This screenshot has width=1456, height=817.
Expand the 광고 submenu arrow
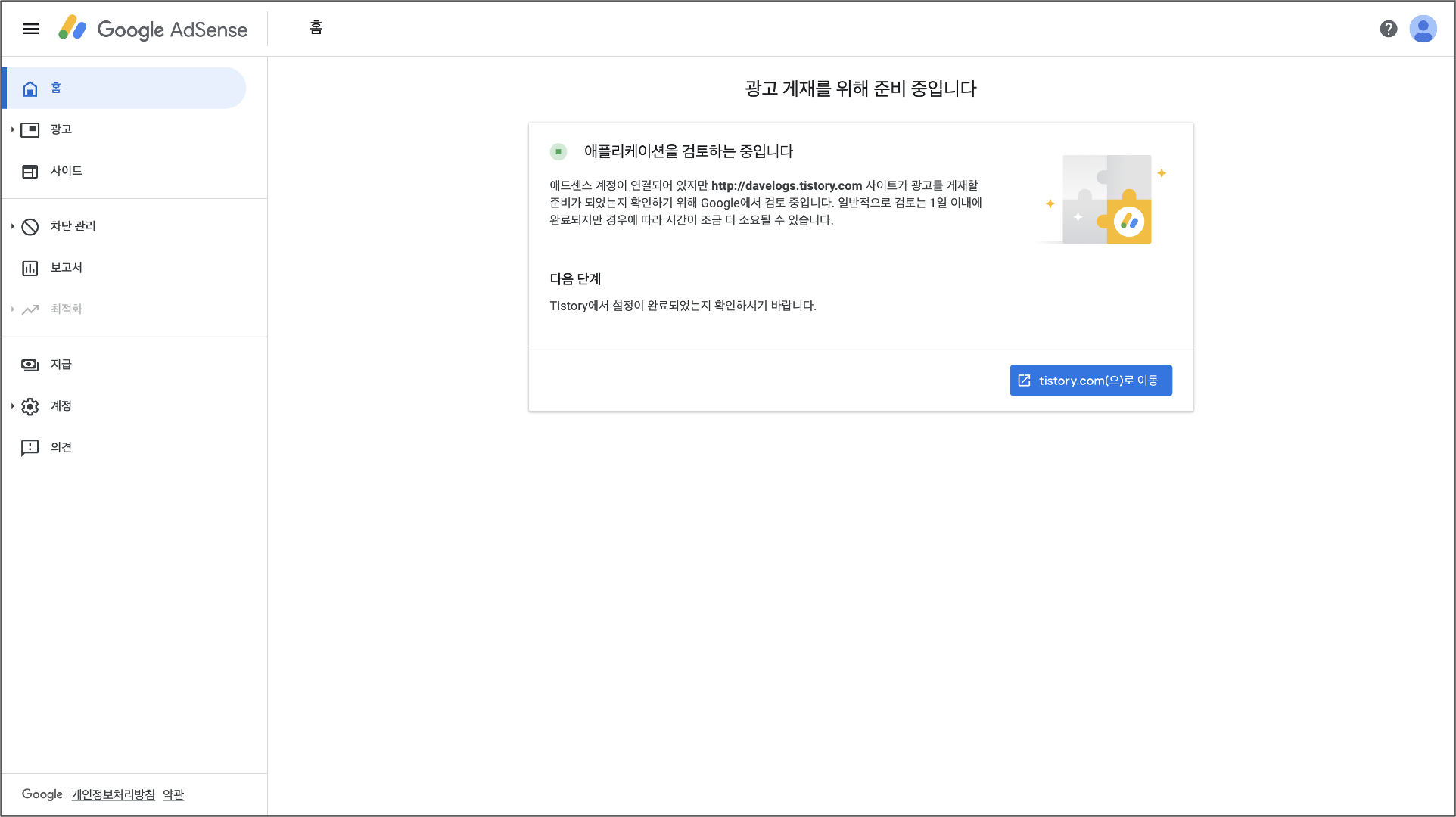point(13,130)
